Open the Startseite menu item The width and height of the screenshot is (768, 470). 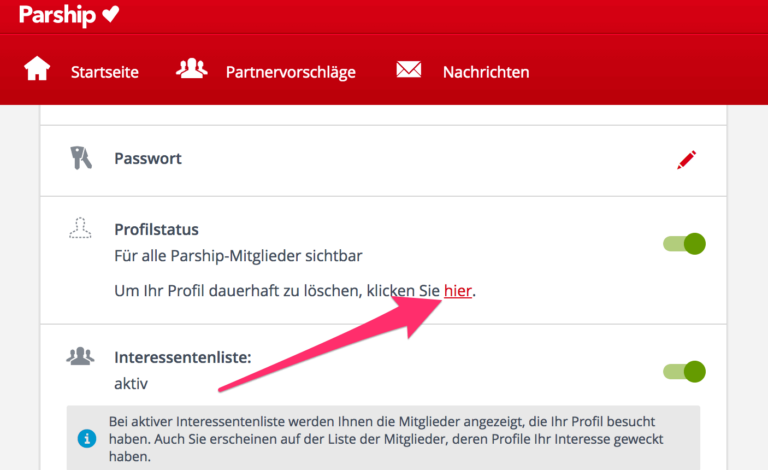tap(104, 72)
